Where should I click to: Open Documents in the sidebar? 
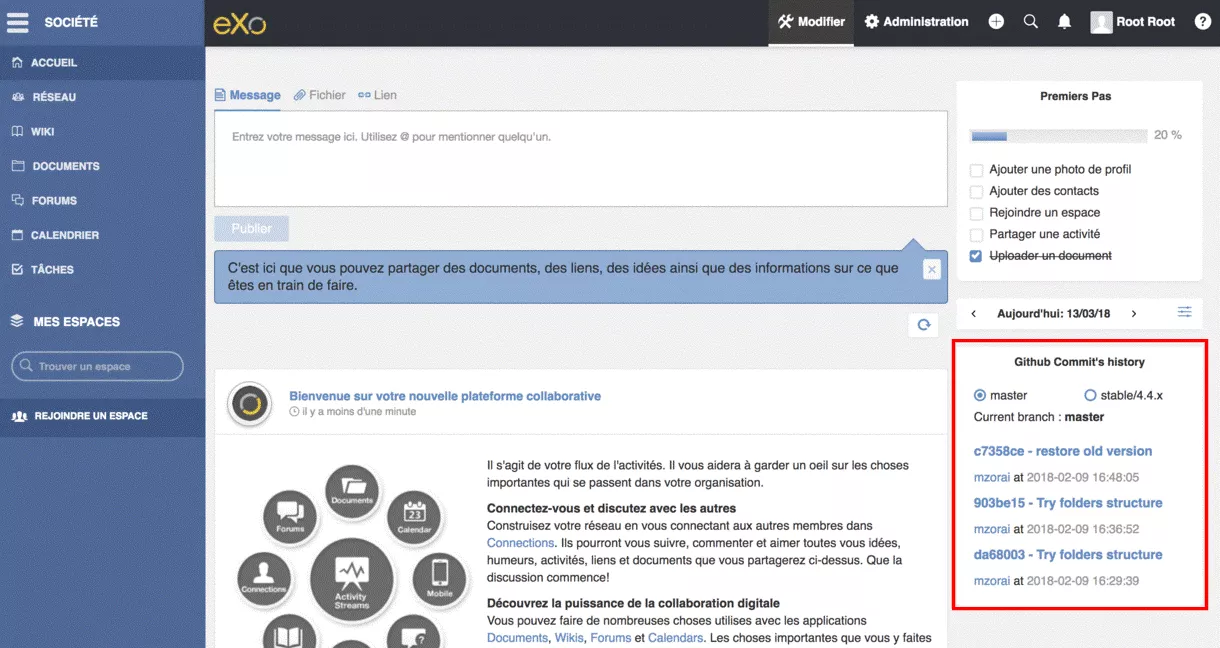point(102,166)
